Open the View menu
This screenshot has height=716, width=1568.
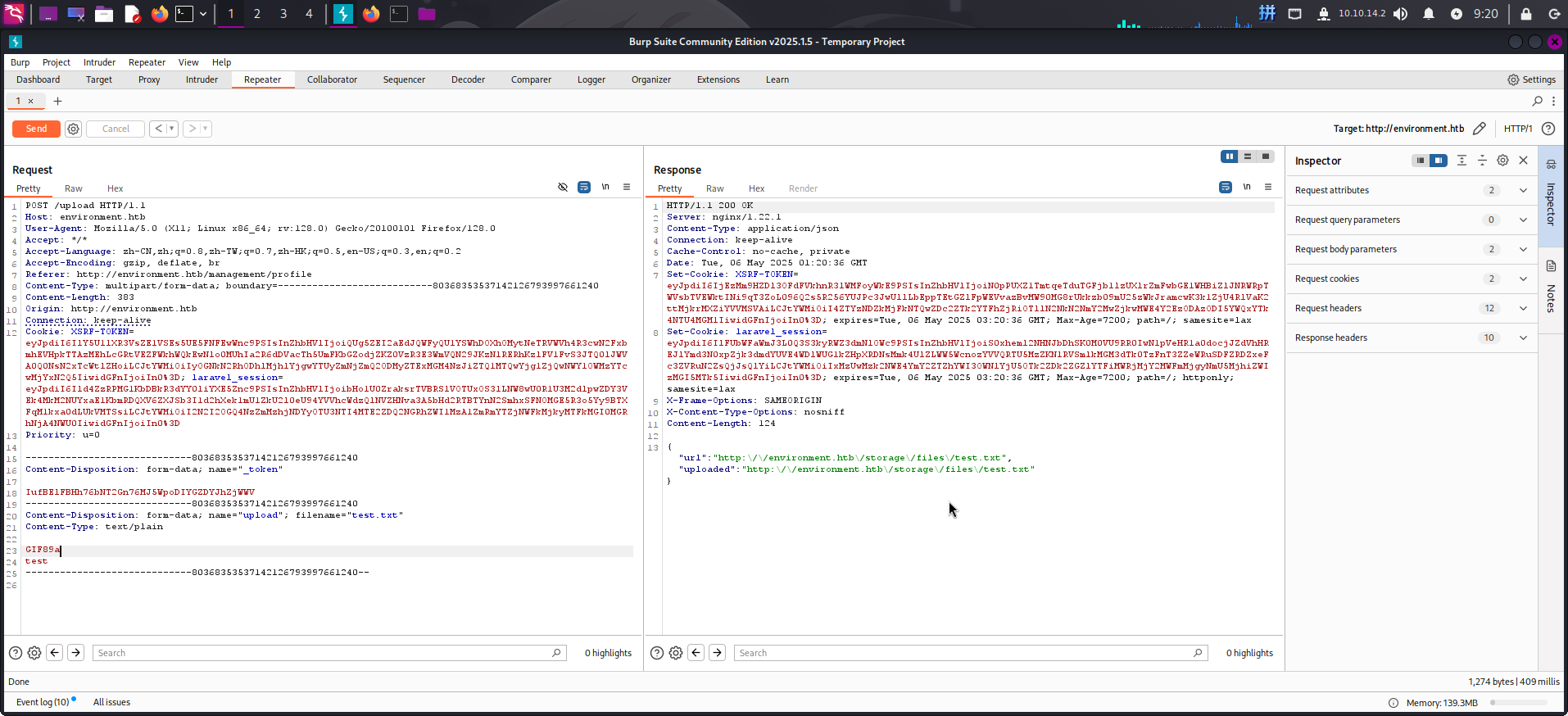[x=188, y=62]
